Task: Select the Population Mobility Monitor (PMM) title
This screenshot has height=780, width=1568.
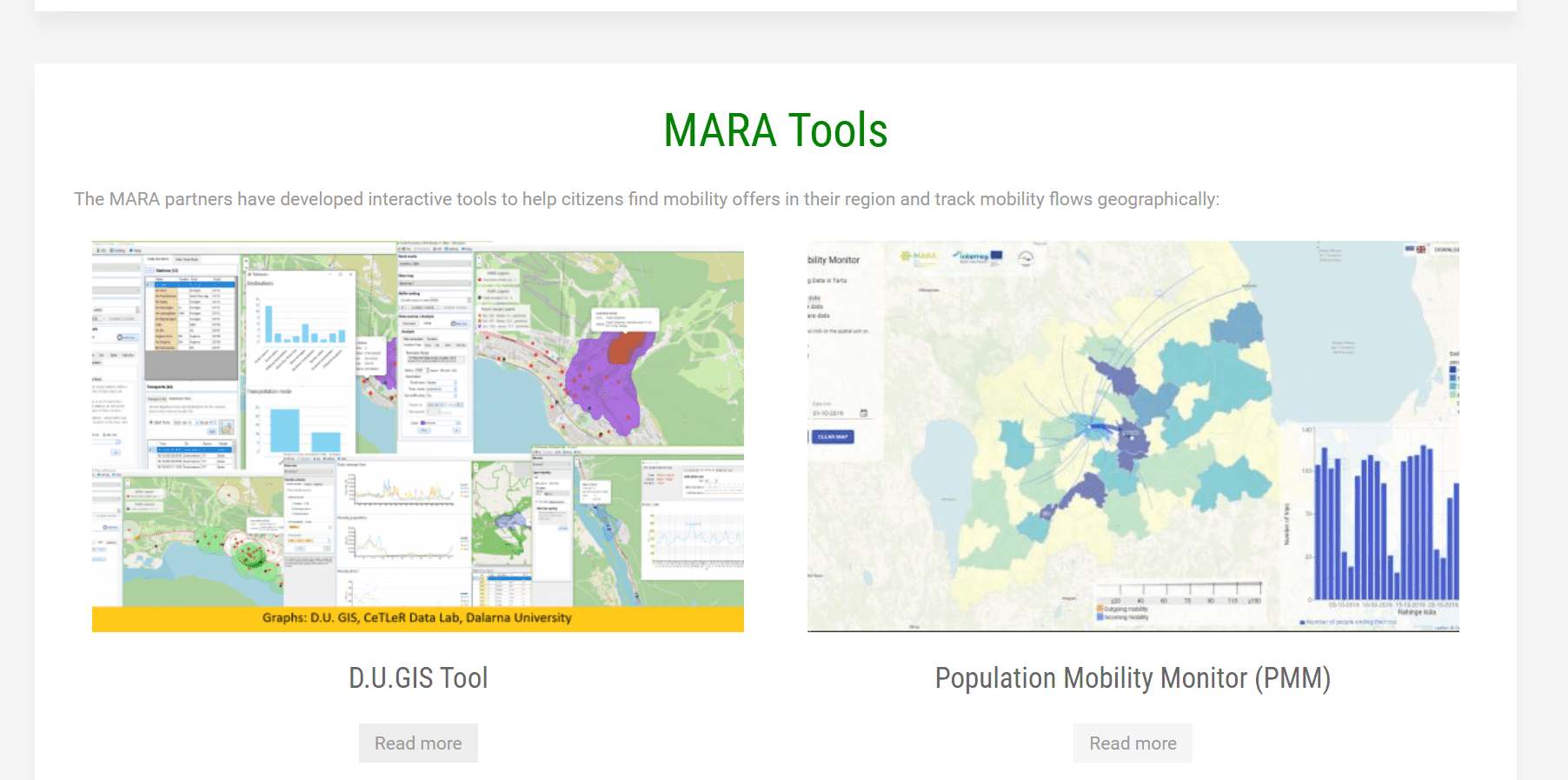Action: [1133, 678]
